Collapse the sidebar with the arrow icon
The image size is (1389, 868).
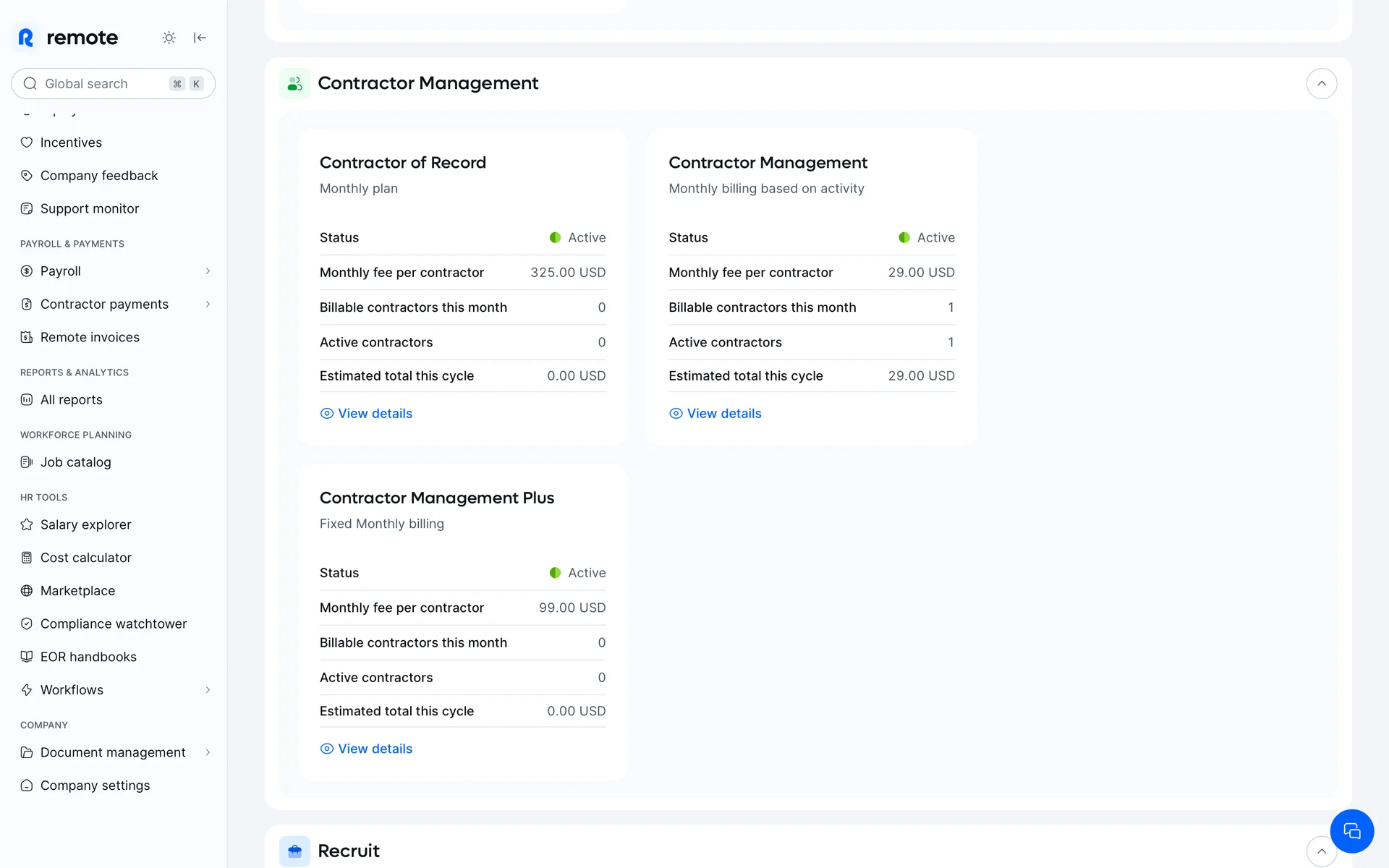coord(200,38)
